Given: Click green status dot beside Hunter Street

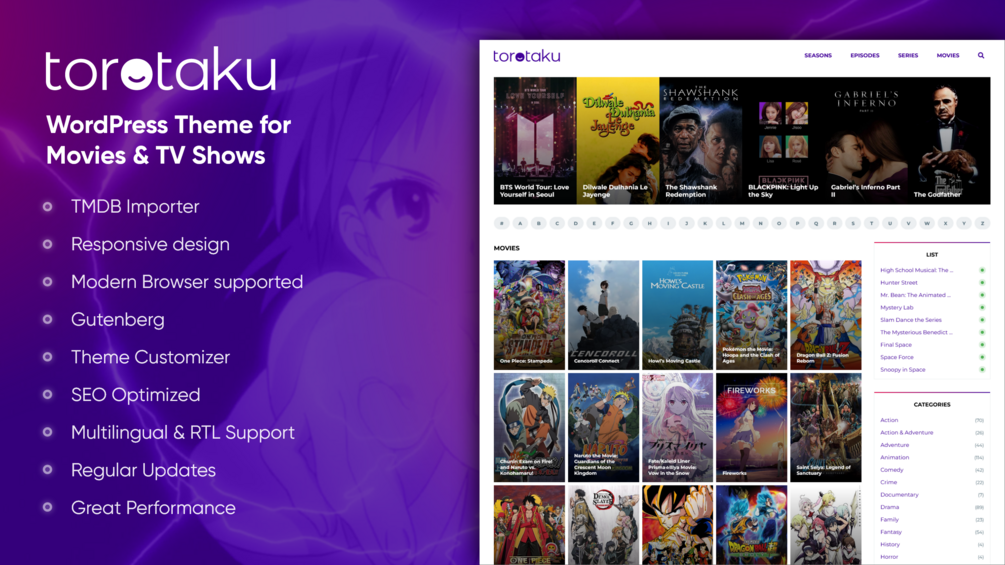Looking at the screenshot, I should pos(982,282).
